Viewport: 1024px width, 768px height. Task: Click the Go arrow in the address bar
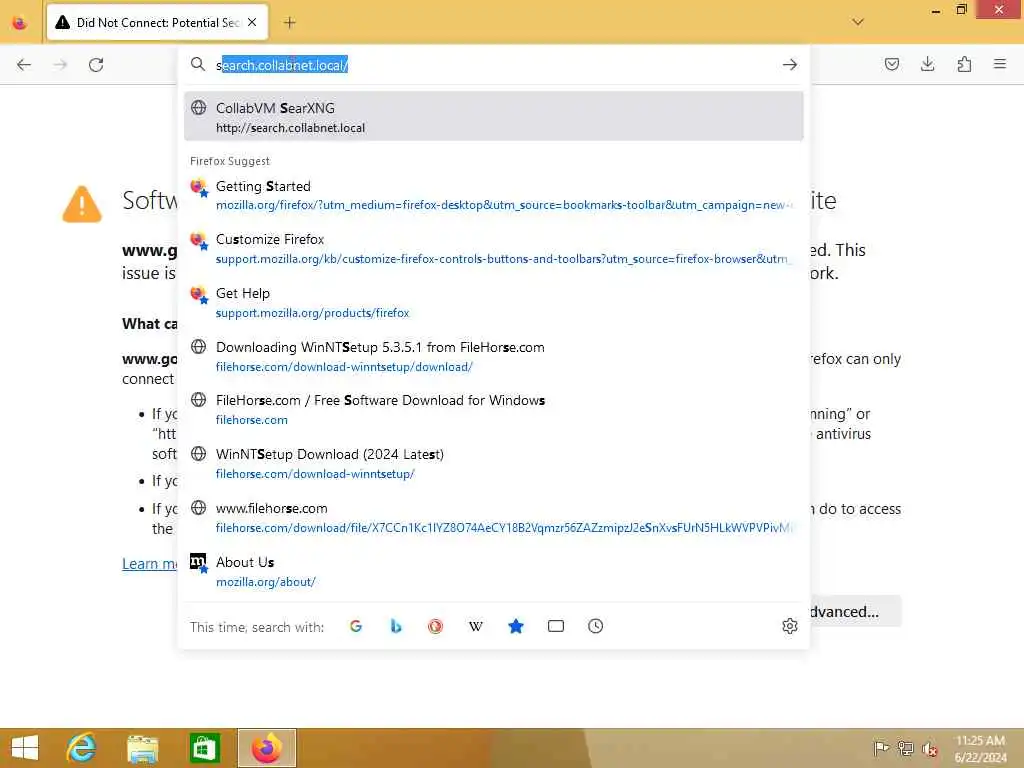point(790,64)
